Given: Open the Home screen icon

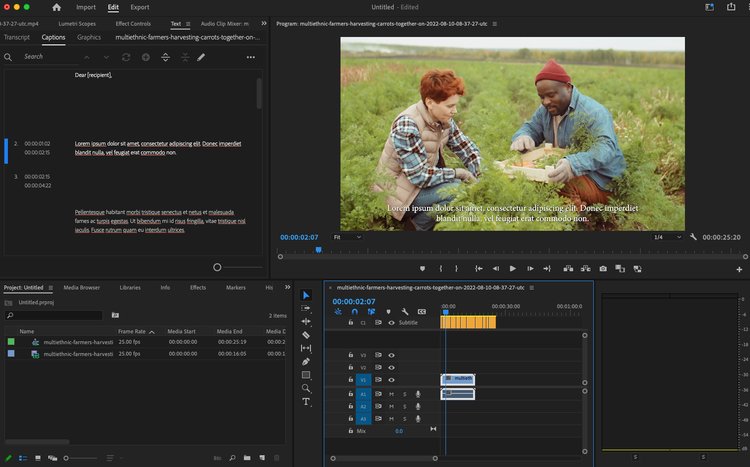Looking at the screenshot, I should tap(57, 7).
